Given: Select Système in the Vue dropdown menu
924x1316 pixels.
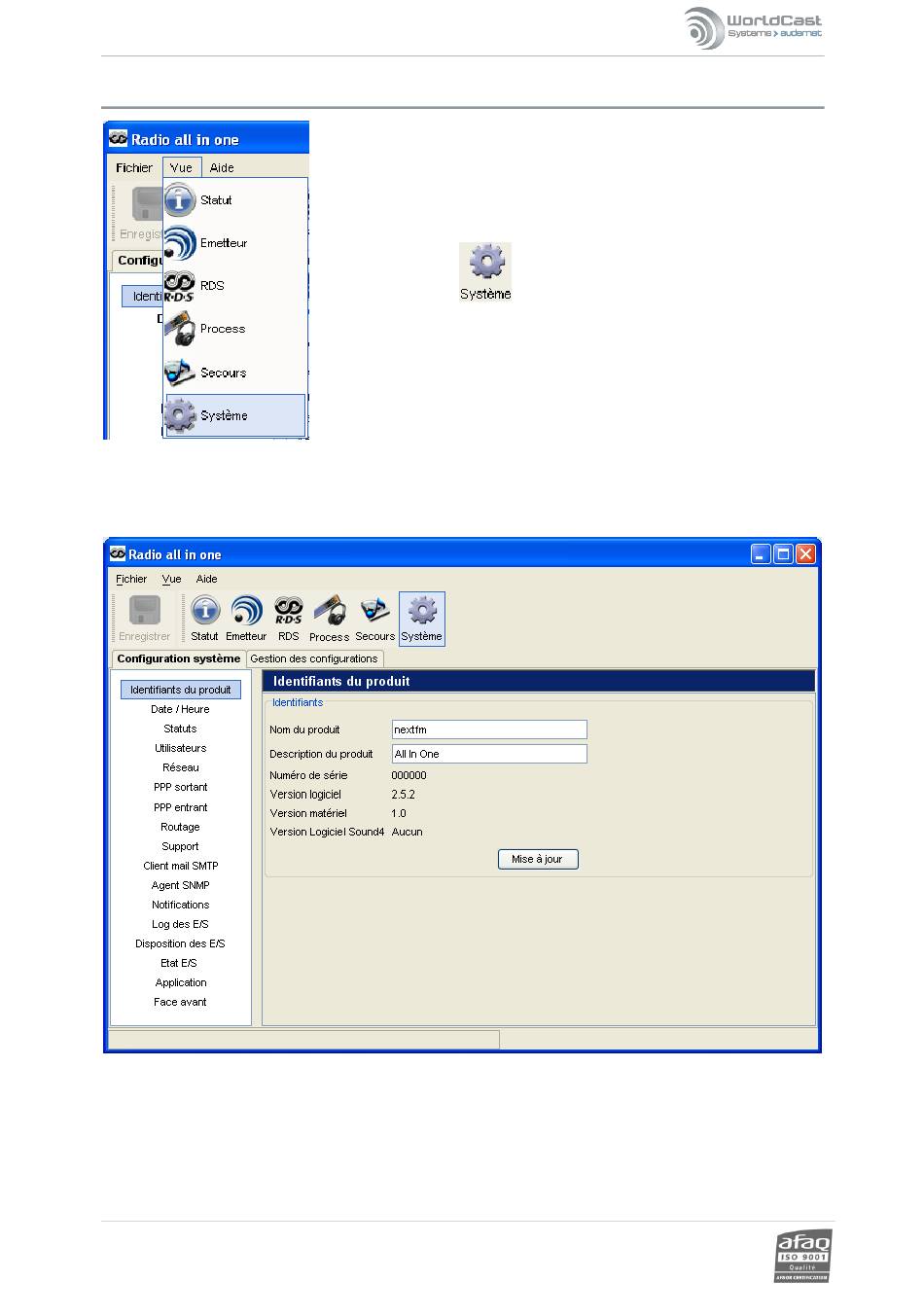Looking at the screenshot, I should tap(224, 415).
